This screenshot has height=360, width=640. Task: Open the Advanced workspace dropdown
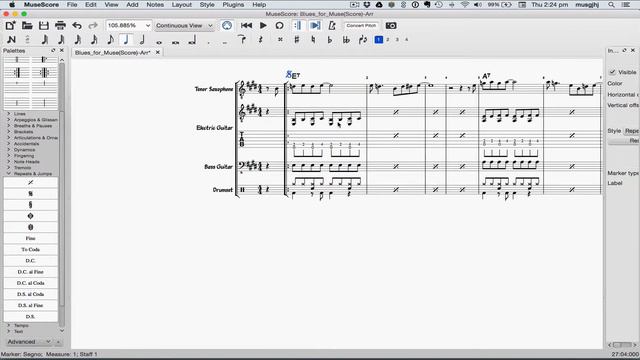29,342
